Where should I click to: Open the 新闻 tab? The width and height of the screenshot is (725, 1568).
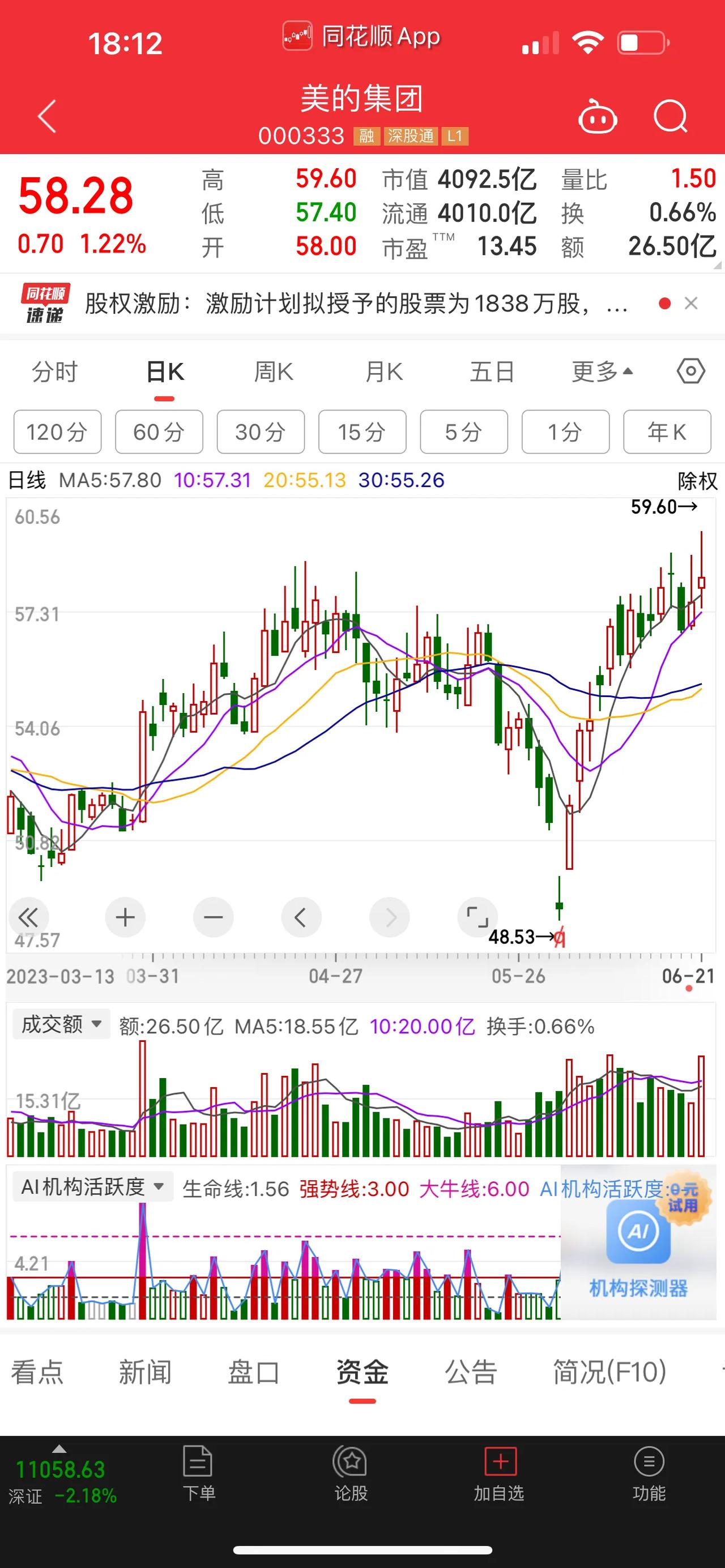tap(145, 1372)
